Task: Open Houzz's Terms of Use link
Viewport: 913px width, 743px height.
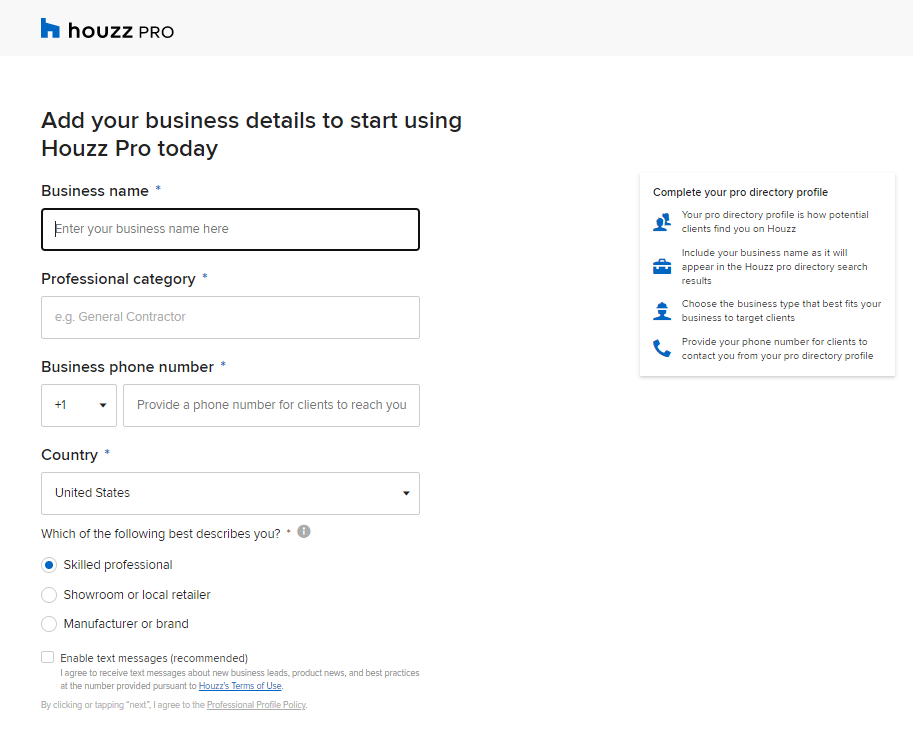Action: click(x=240, y=686)
